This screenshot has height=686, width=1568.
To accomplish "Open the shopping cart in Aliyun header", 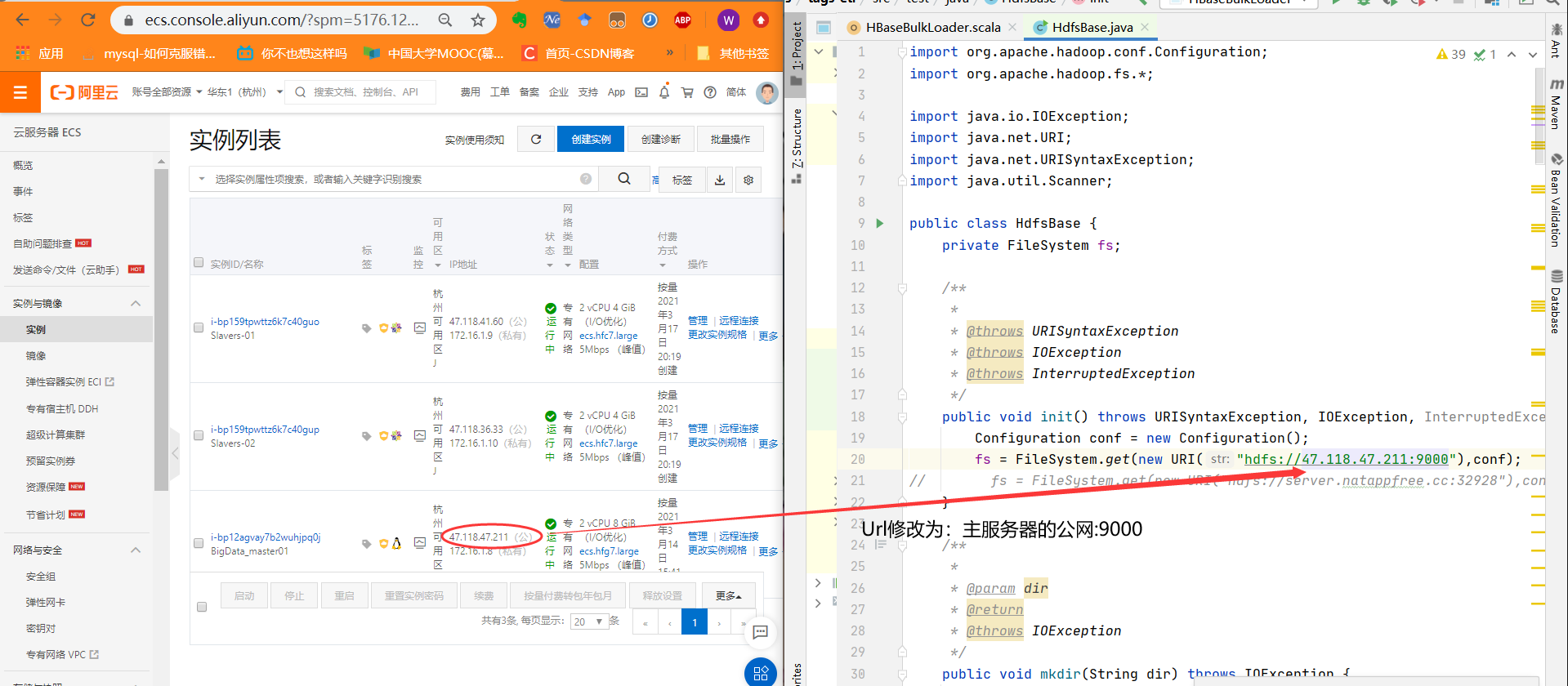I will click(x=687, y=92).
